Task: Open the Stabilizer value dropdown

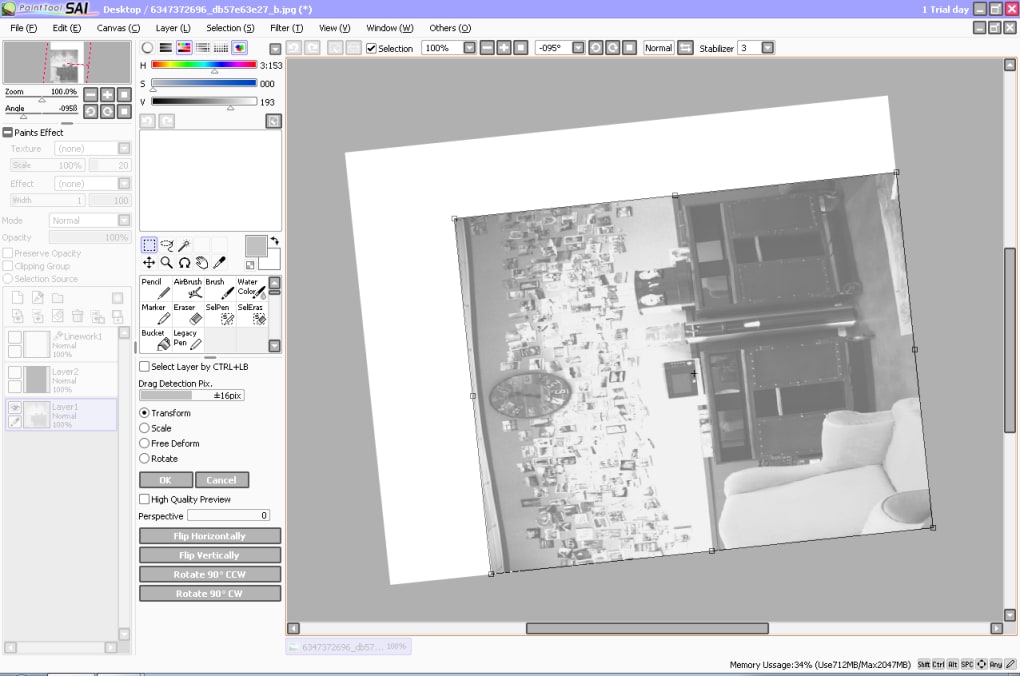Action: pyautogui.click(x=767, y=48)
